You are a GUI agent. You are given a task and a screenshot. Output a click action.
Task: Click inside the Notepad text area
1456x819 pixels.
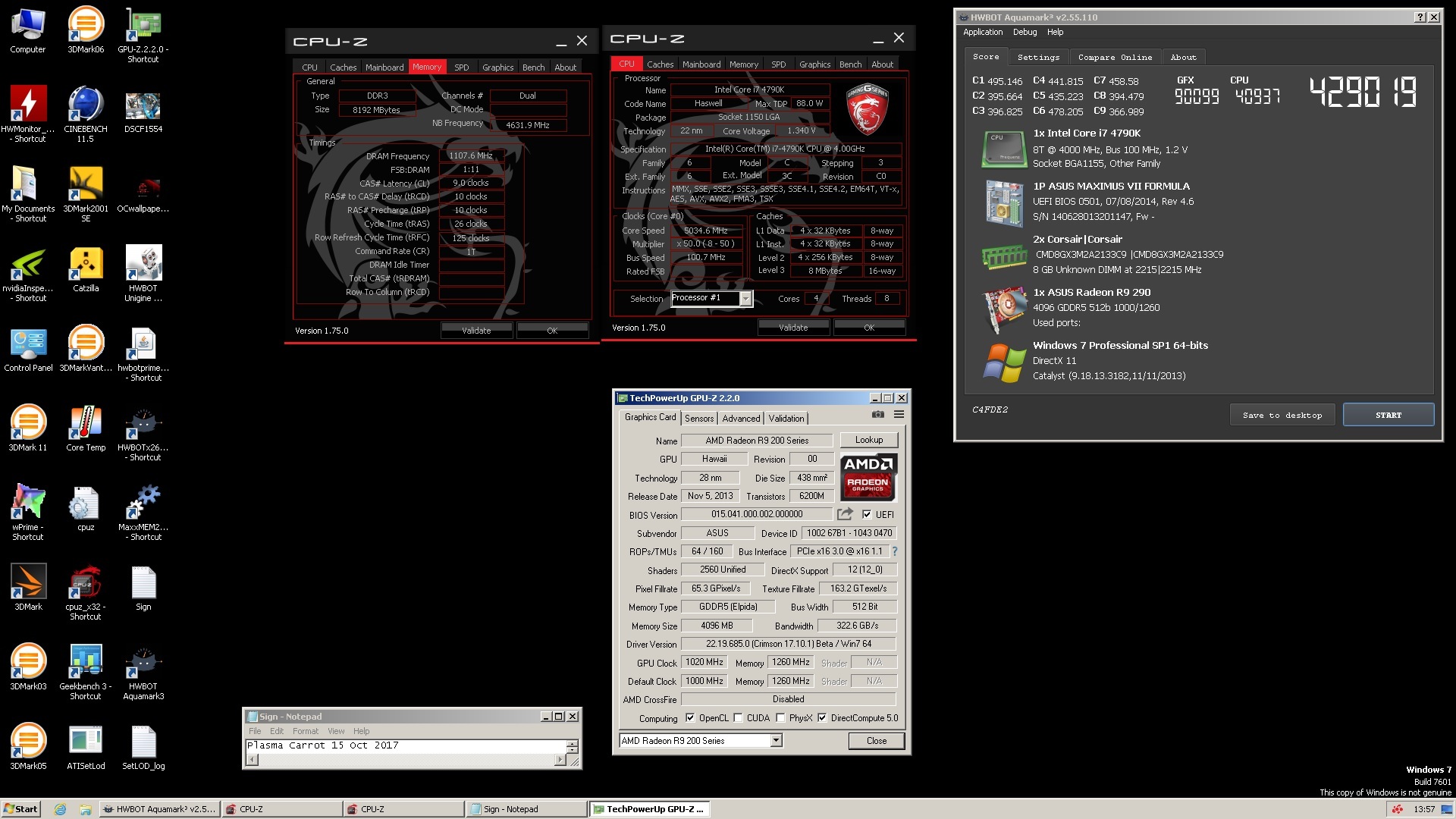click(406, 746)
